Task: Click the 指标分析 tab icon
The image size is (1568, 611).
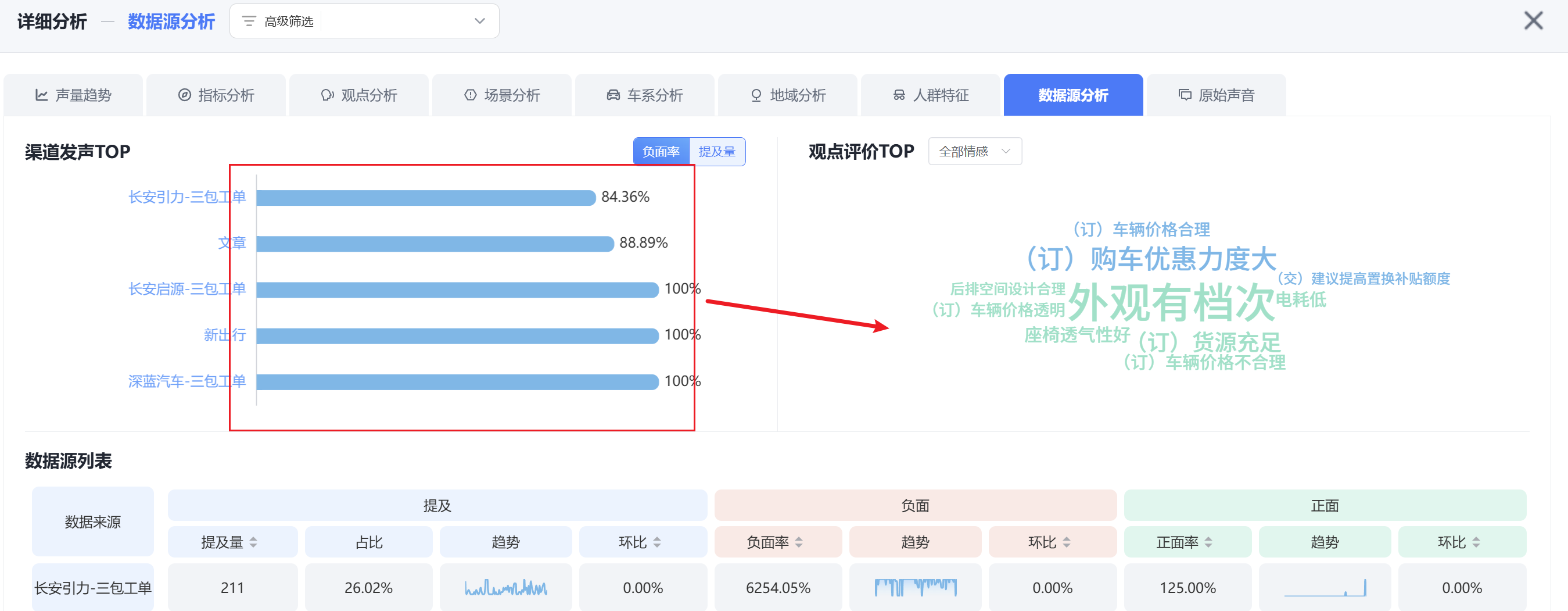Action: tap(184, 95)
